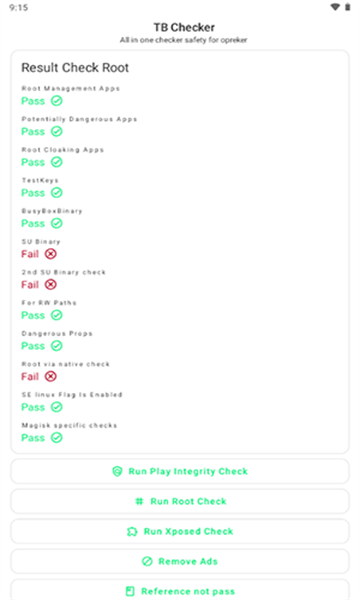
Task: Tap the battery icon in status bar
Action: point(348,7)
